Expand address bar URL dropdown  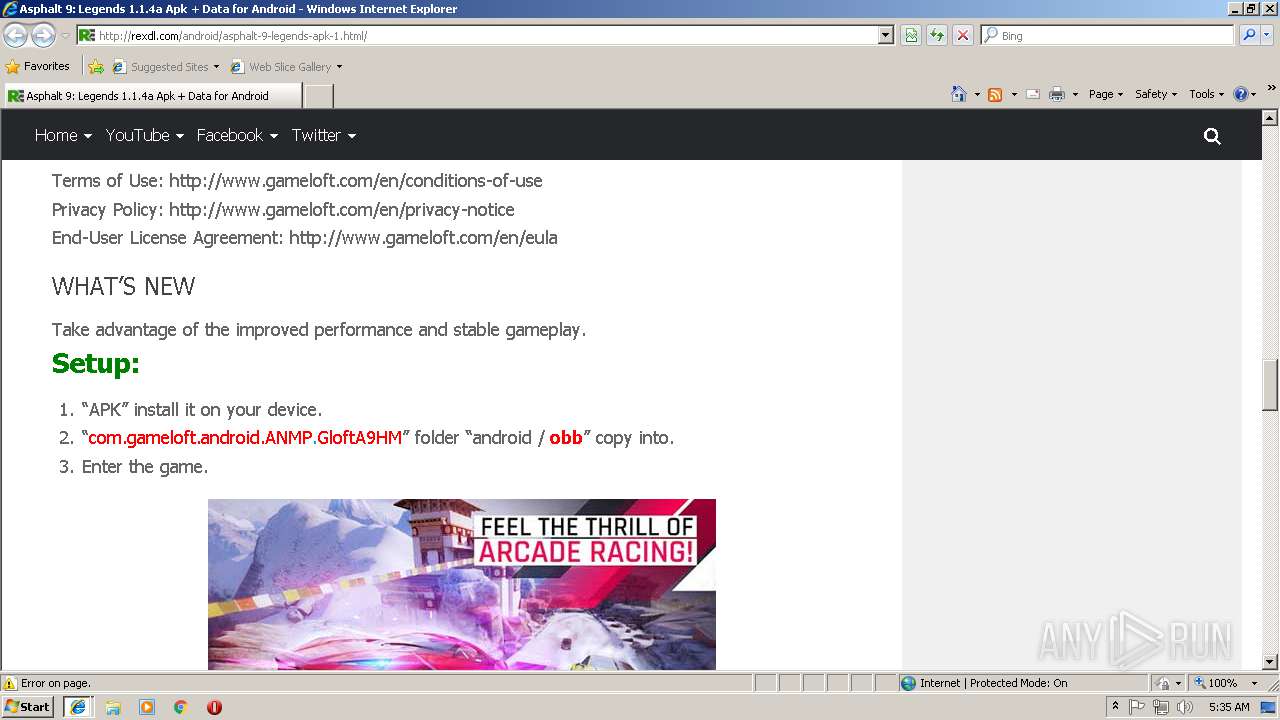tap(885, 35)
